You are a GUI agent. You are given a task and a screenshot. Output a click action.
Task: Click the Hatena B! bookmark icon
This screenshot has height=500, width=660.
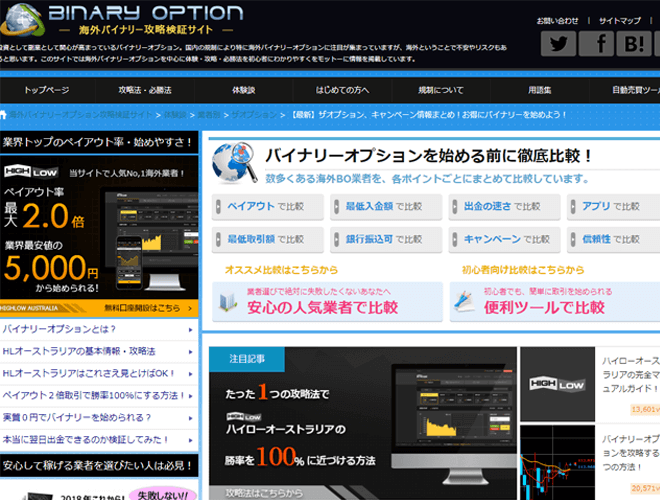click(634, 43)
